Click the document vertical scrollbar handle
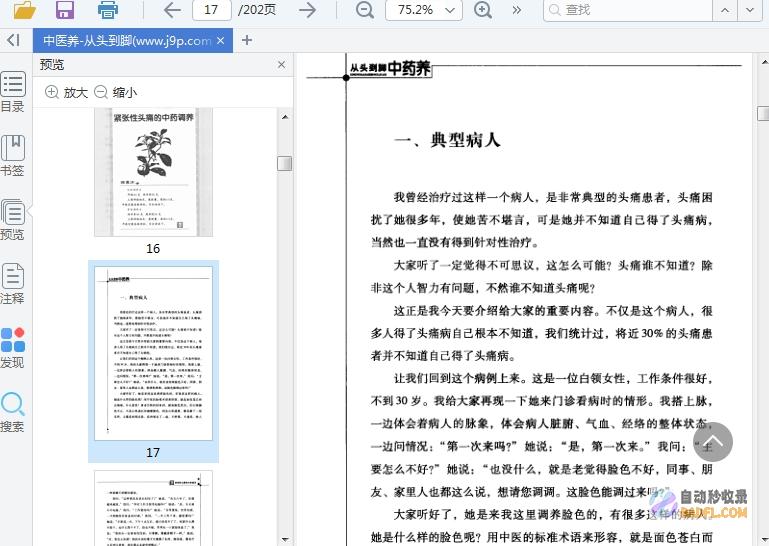 pyautogui.click(x=764, y=113)
